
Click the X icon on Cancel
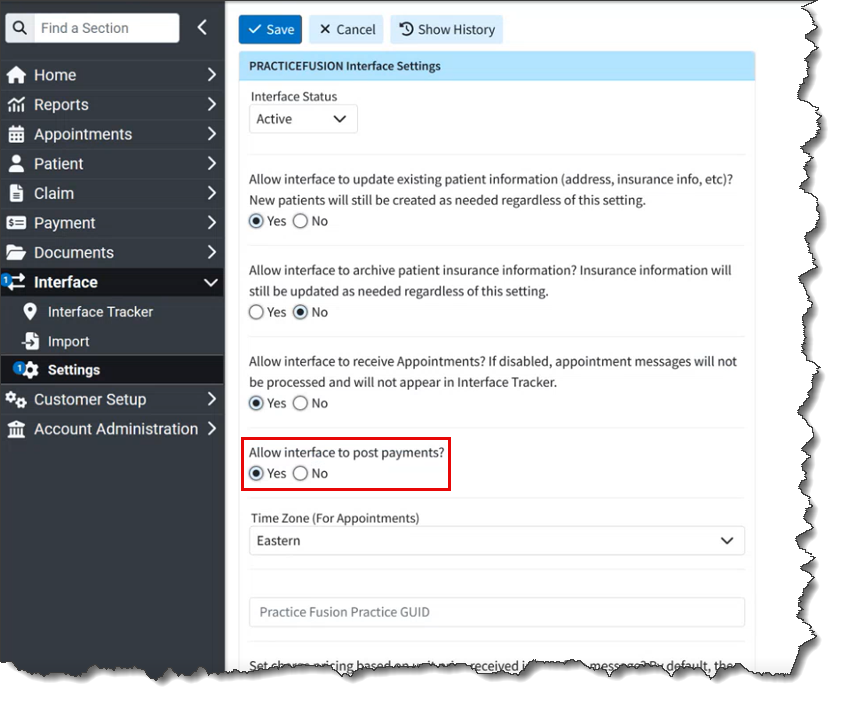tap(325, 29)
